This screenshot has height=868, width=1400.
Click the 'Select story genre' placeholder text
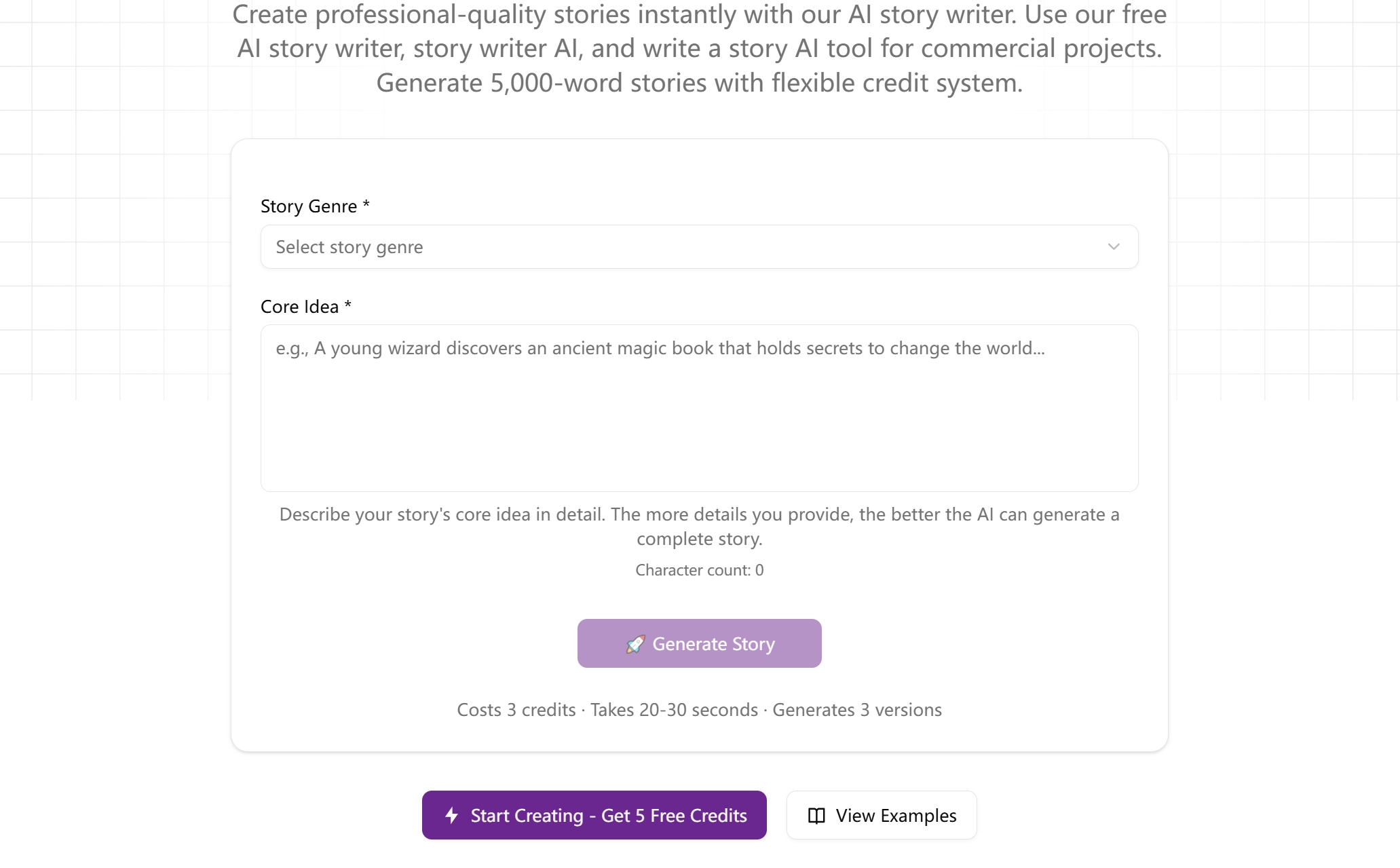[x=349, y=247]
